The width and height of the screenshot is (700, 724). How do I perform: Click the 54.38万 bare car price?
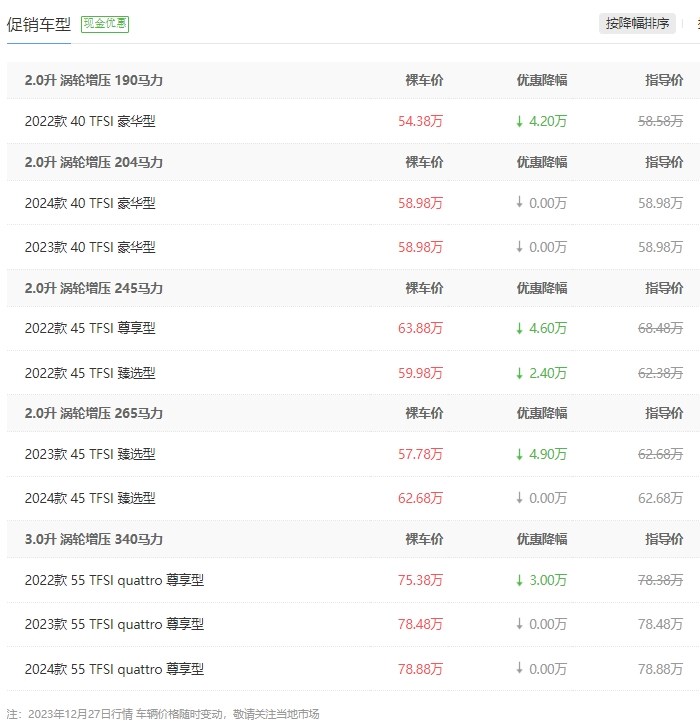tap(420, 121)
